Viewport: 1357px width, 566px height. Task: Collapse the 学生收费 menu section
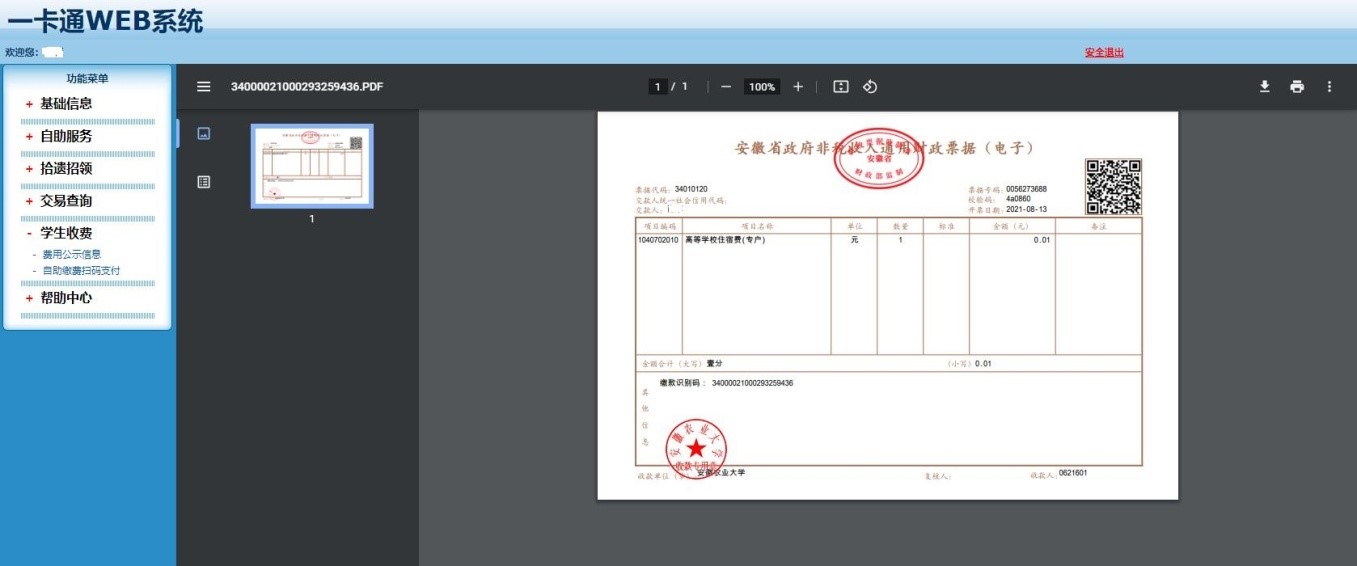point(66,233)
